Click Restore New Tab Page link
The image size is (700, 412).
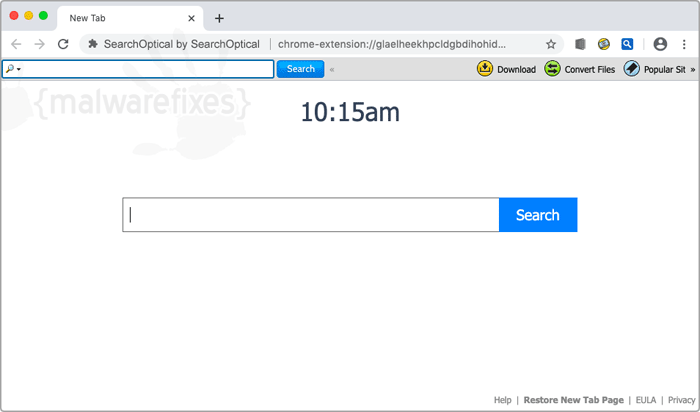click(x=573, y=400)
